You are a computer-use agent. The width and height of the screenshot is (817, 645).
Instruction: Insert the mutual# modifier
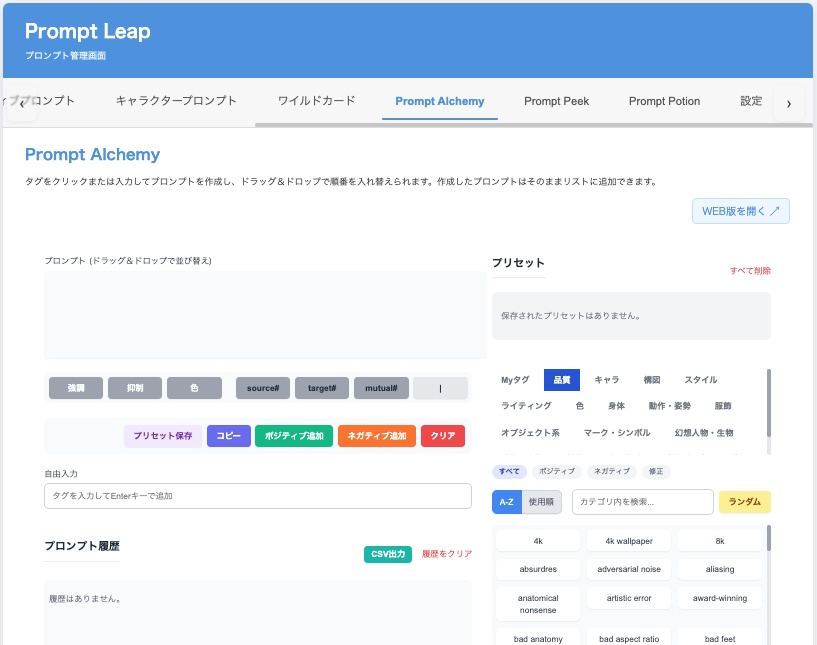click(381, 388)
